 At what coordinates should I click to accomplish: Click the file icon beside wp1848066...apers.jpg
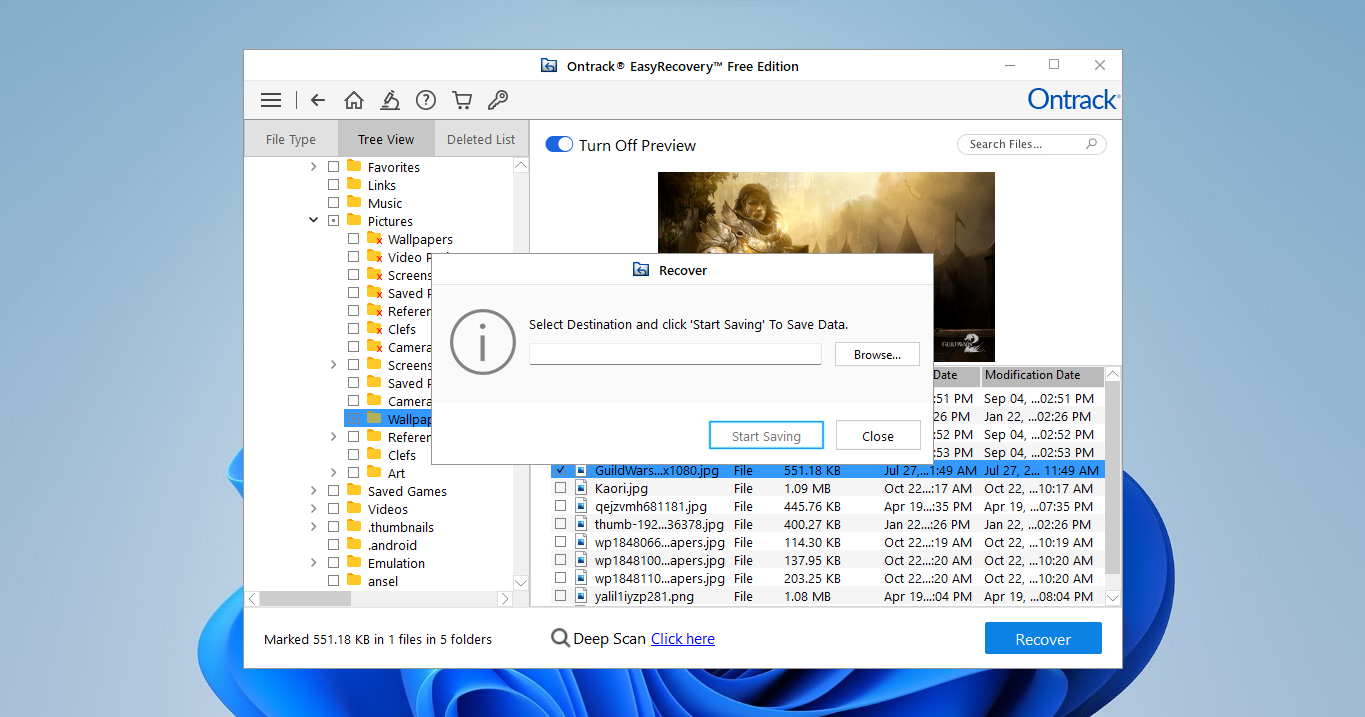[580, 542]
